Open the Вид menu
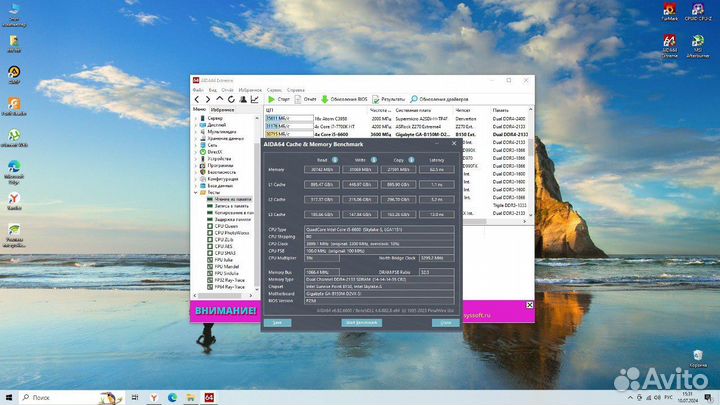This screenshot has width=720, height=405. coord(213,90)
